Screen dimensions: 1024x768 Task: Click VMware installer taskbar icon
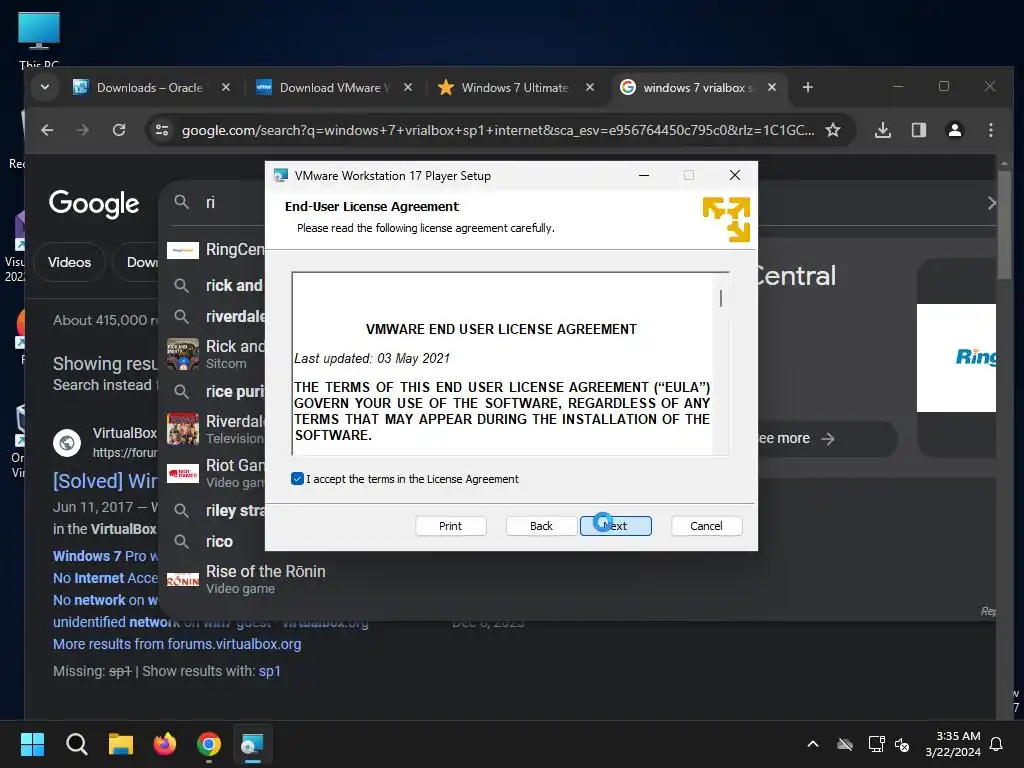pyautogui.click(x=252, y=744)
